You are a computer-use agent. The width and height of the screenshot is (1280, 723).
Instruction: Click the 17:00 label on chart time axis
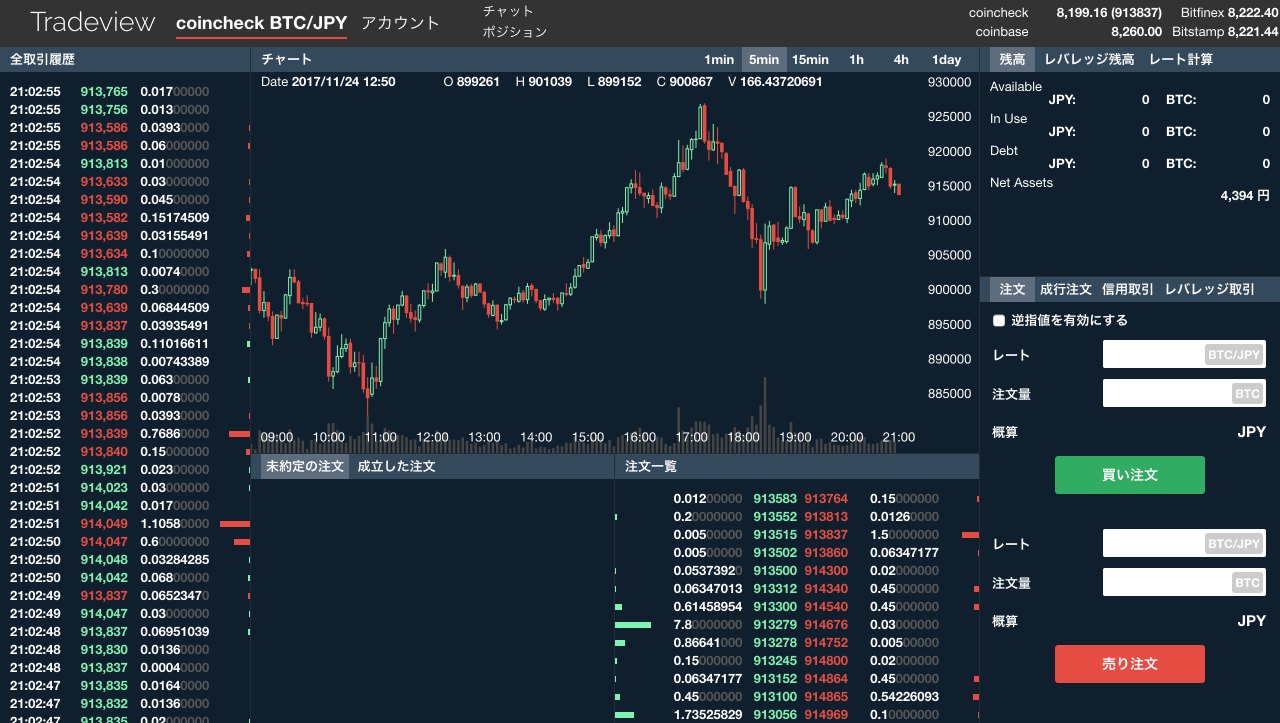click(692, 437)
